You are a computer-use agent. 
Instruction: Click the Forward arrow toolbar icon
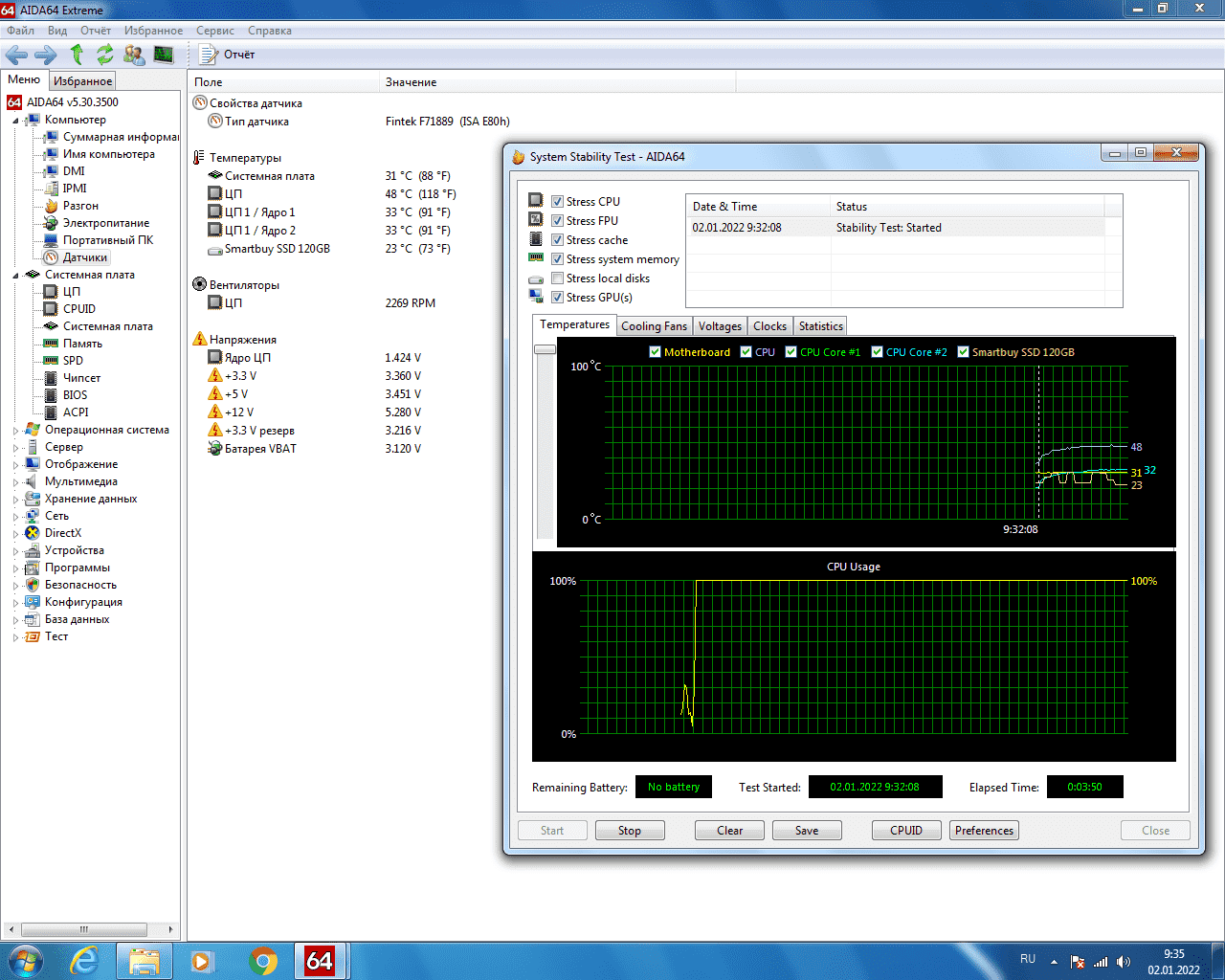(x=46, y=55)
